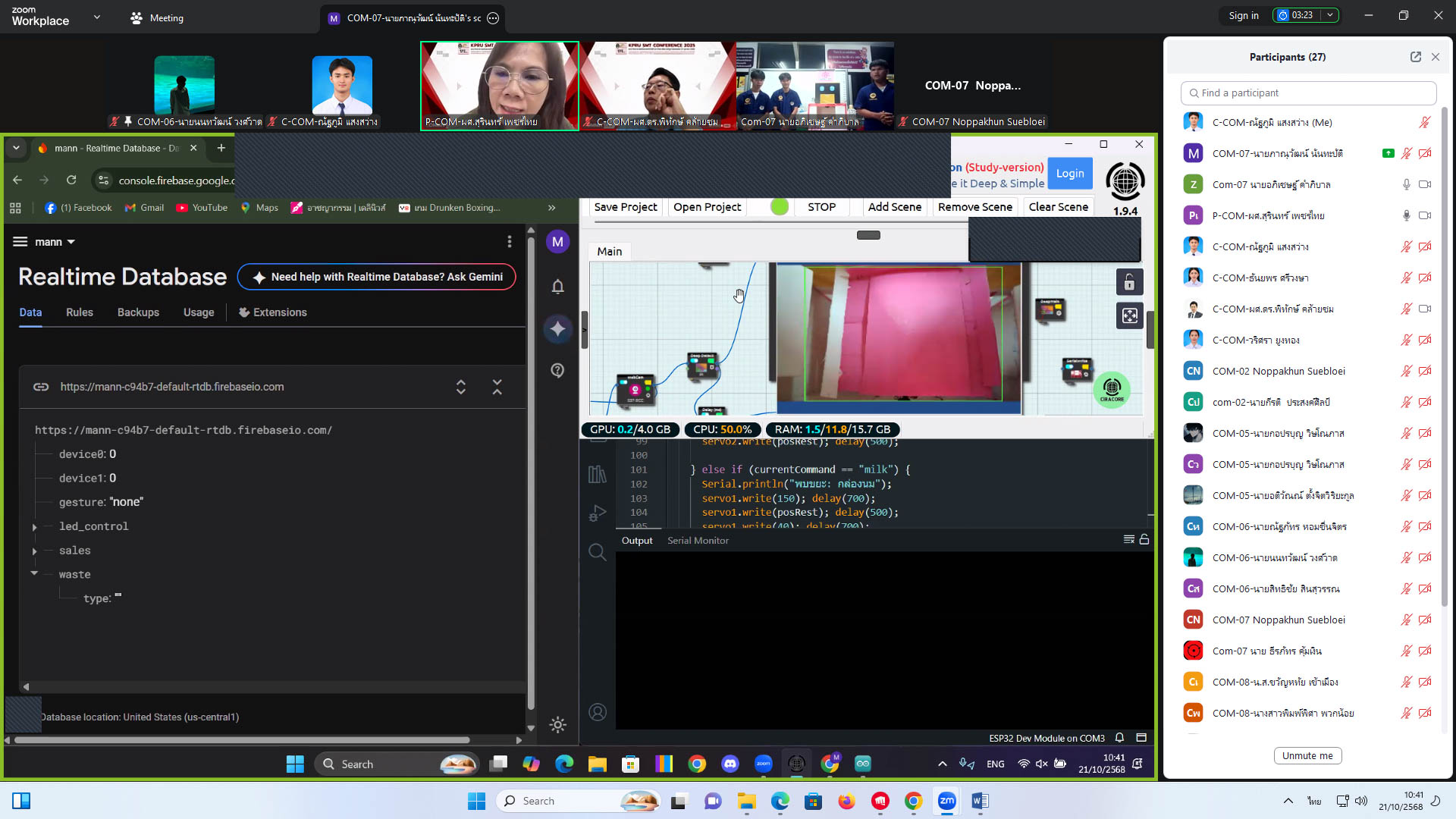Open the Gemini sparkle assistant icon
This screenshot has width=1456, height=819.
click(x=557, y=328)
